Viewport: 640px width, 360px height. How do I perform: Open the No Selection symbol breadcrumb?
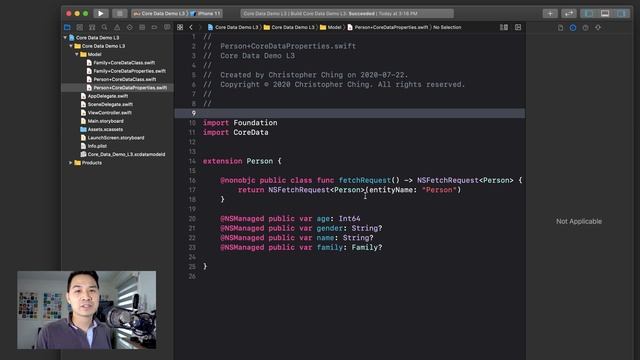447,27
